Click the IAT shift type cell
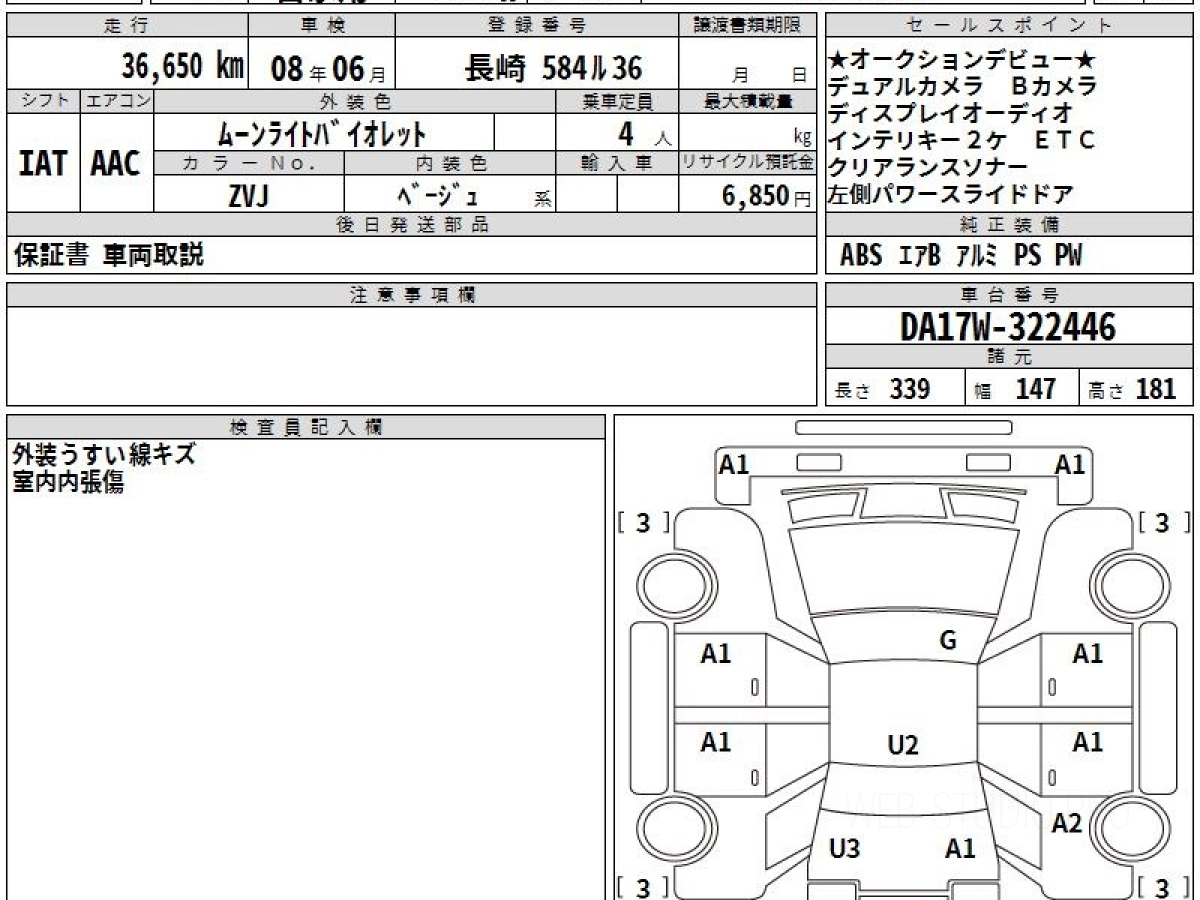The width and height of the screenshot is (1200, 900). (43, 164)
